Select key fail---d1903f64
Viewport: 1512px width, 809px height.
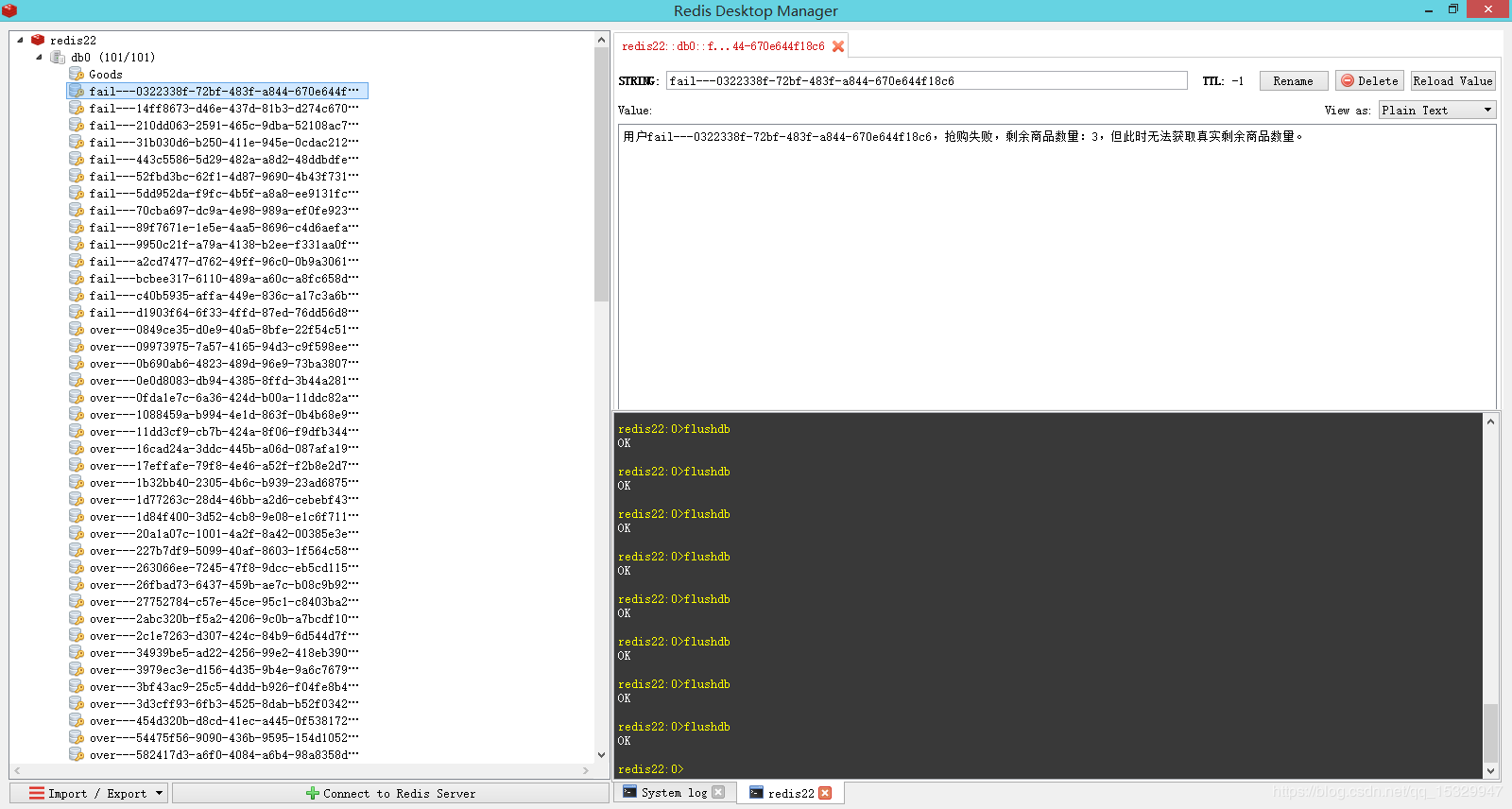(x=224, y=312)
